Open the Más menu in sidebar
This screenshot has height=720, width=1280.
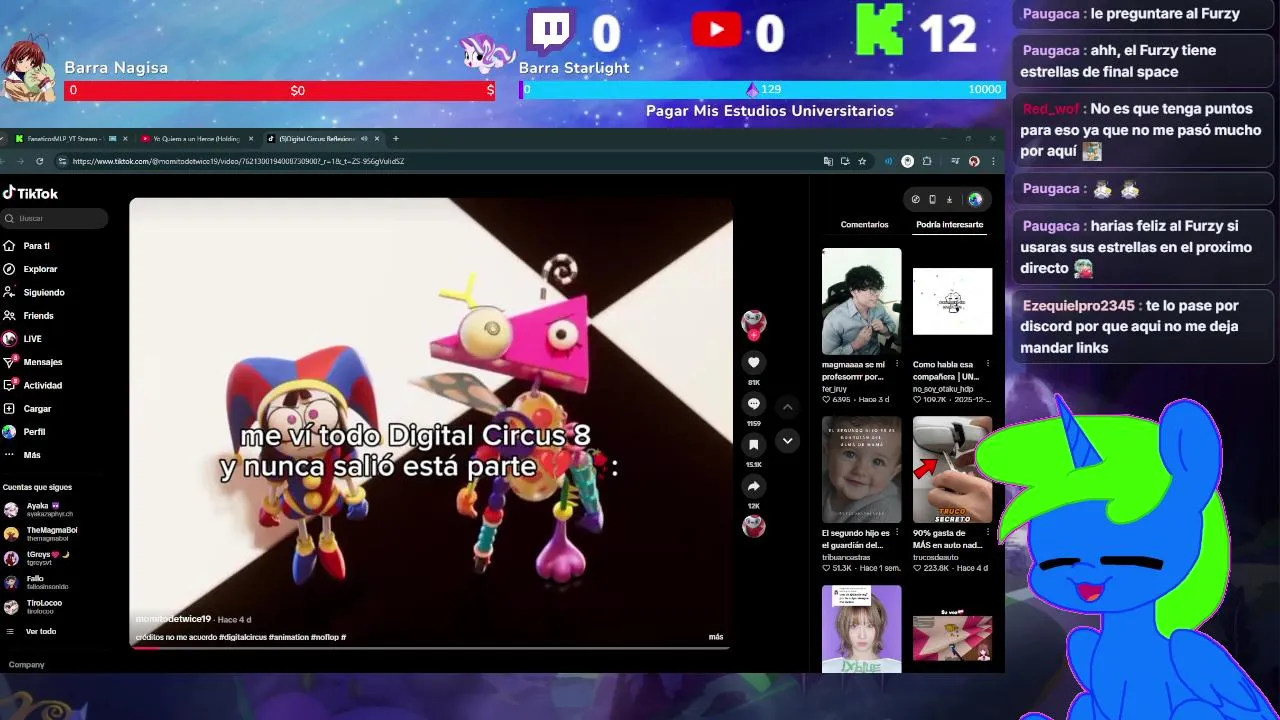[23, 455]
